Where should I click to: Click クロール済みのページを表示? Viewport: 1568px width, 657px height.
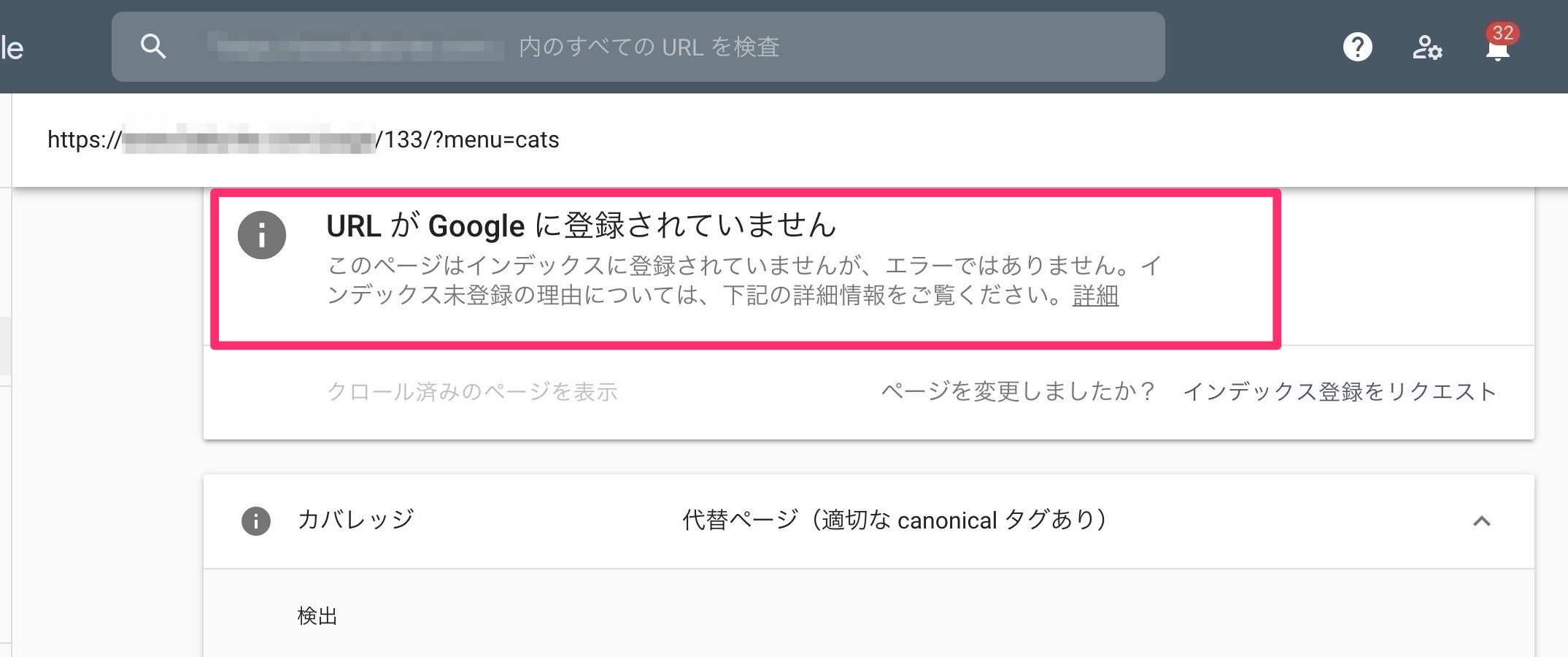point(472,392)
